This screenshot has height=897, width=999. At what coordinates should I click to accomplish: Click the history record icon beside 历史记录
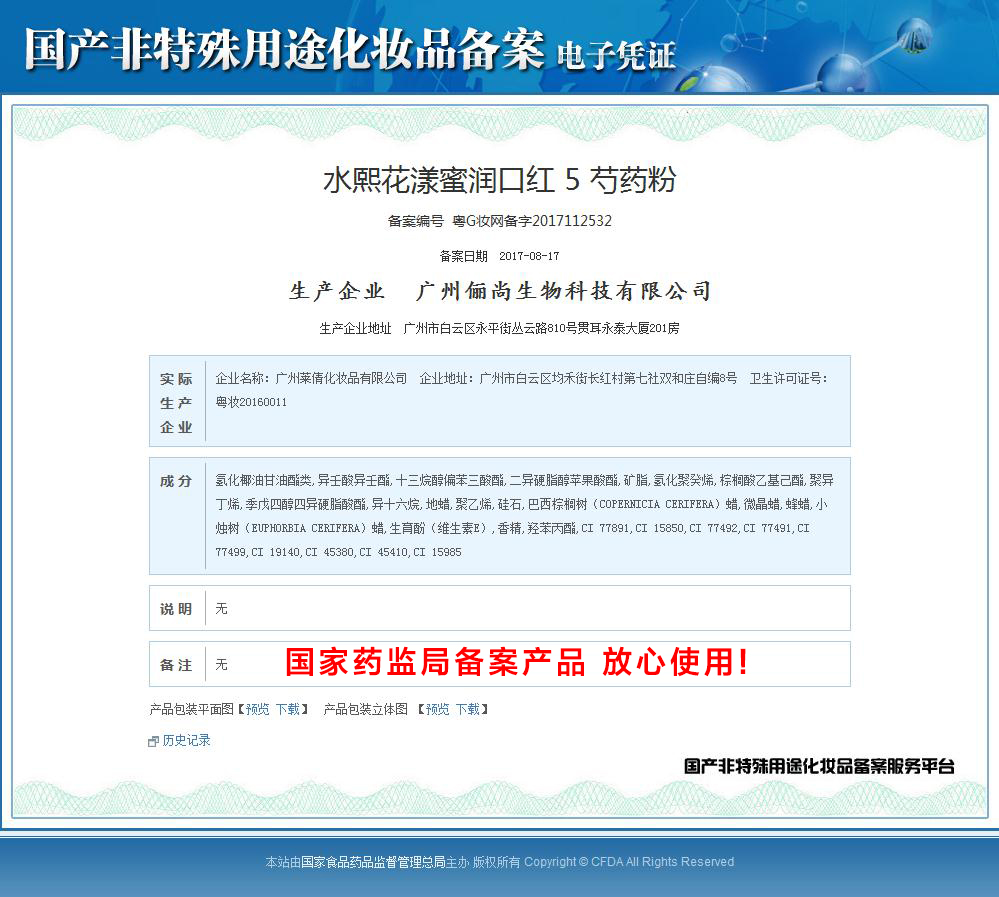(153, 741)
